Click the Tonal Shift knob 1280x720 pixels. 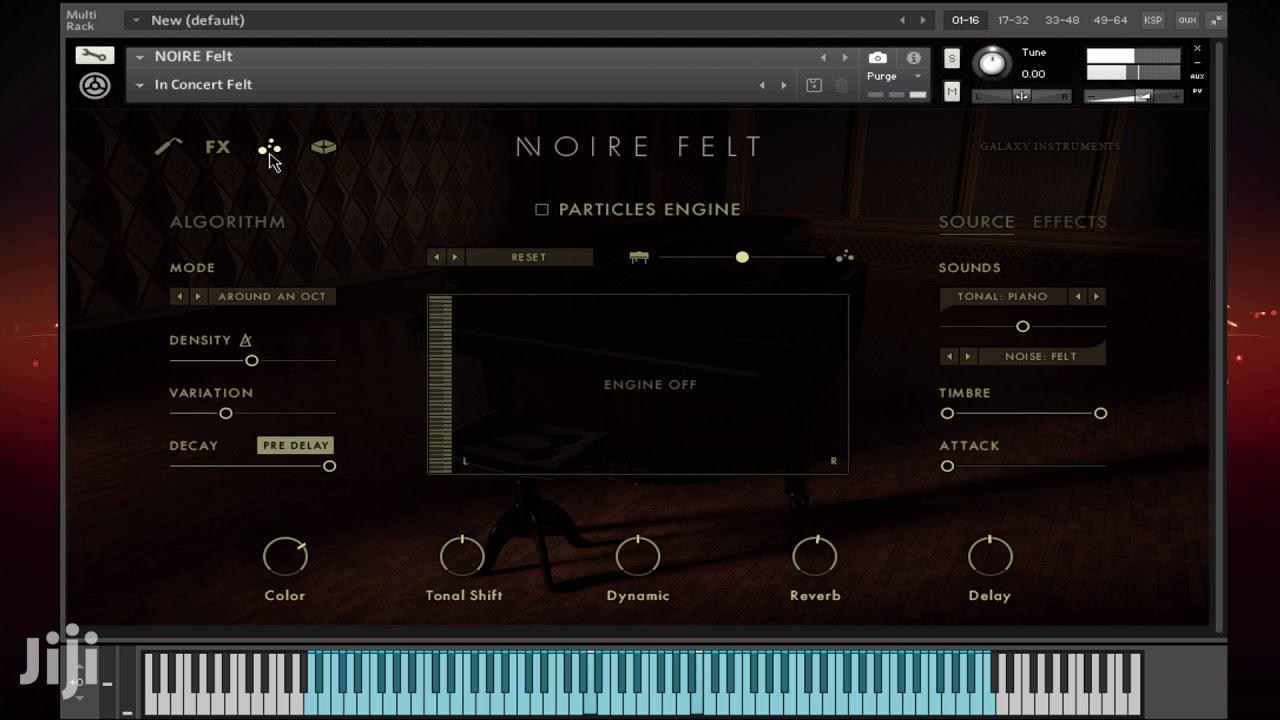pos(462,556)
